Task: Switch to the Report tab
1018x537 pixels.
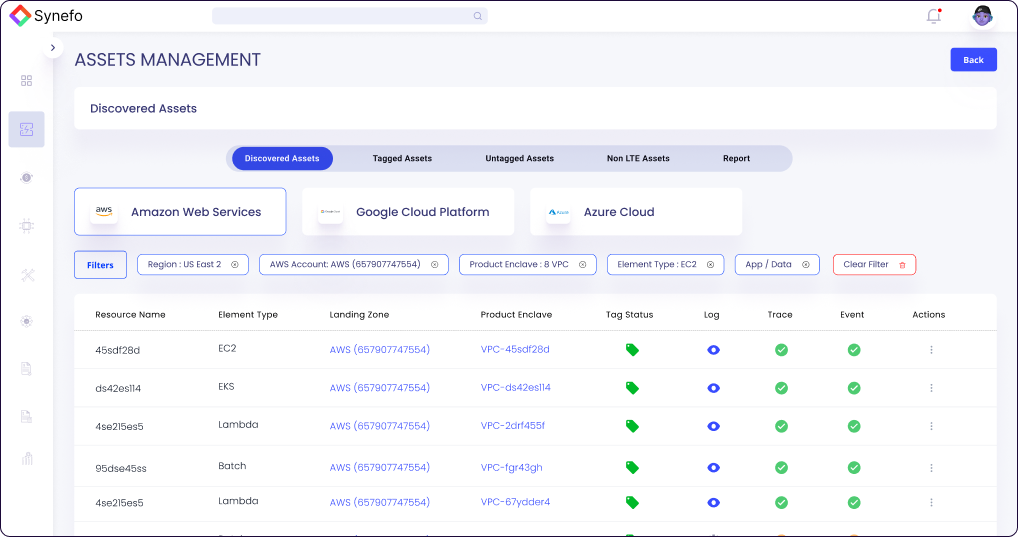Action: pyautogui.click(x=736, y=159)
